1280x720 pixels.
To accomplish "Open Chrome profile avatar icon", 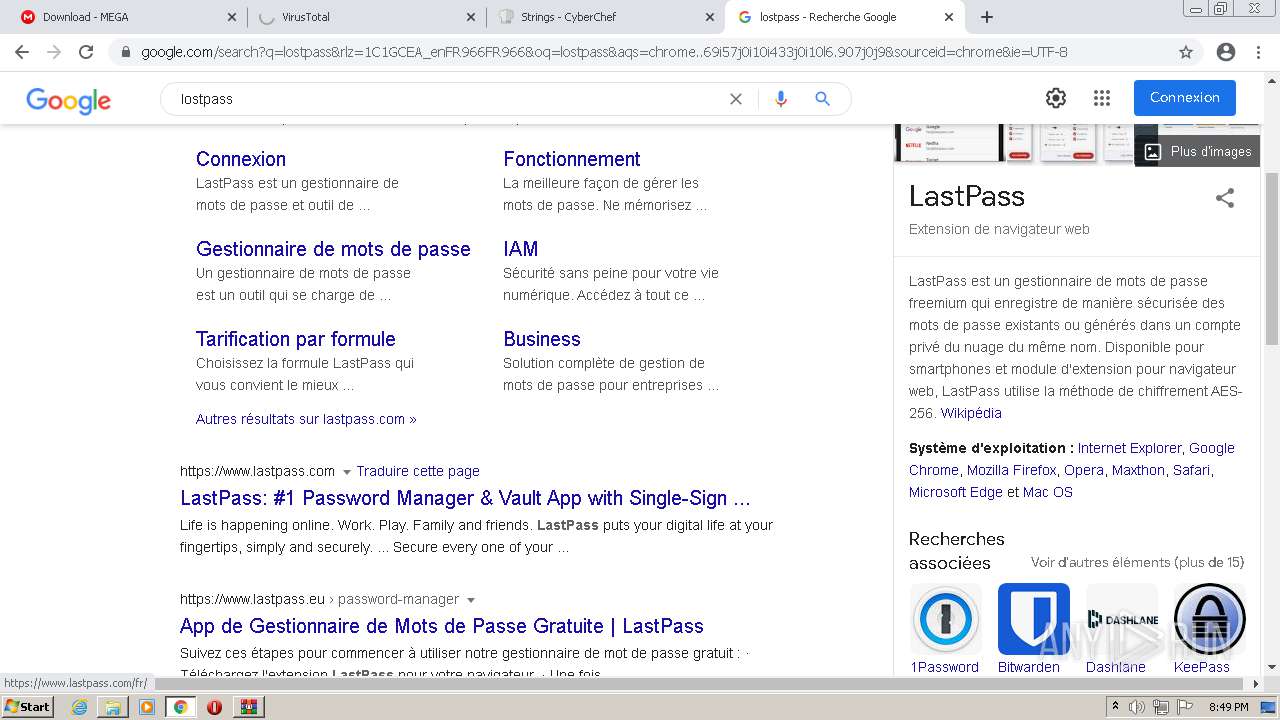I will point(1226,52).
